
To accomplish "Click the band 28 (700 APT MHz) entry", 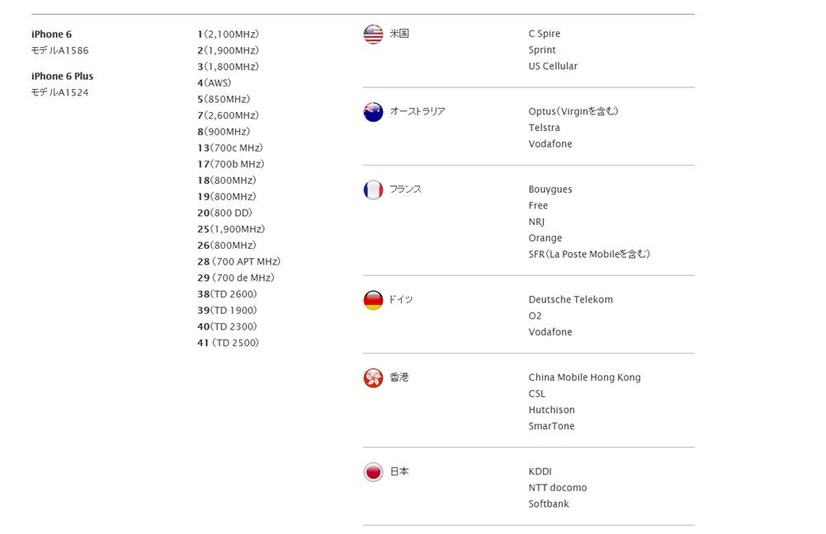I will tap(239, 262).
